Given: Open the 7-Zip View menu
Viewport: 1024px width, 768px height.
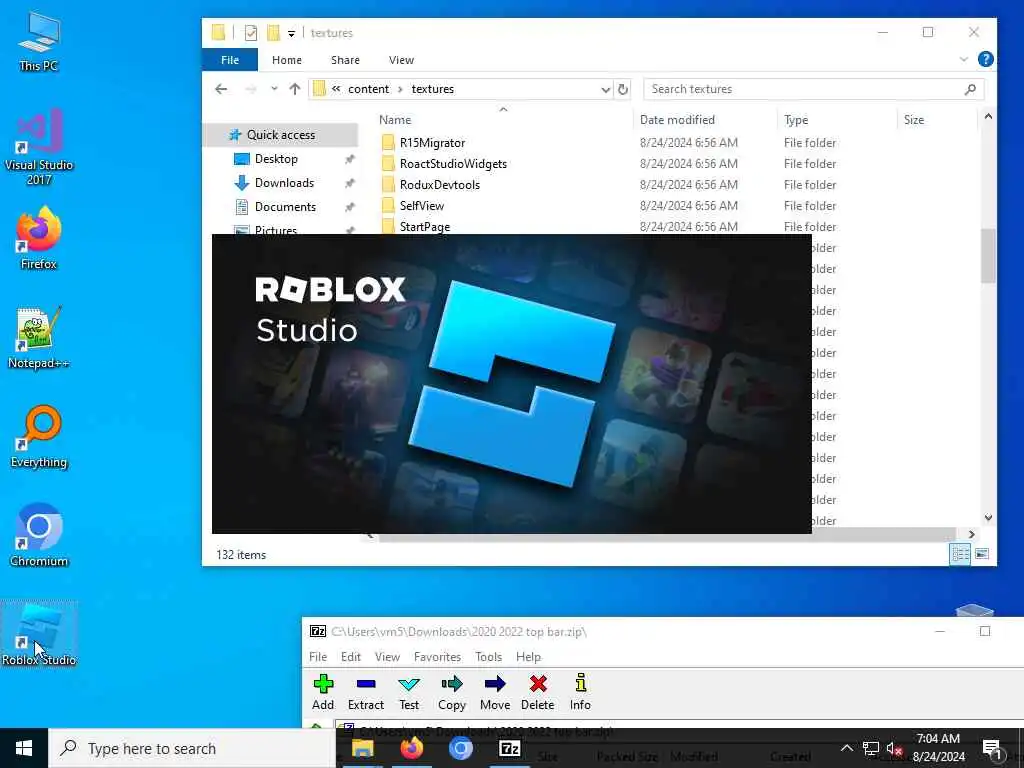Looking at the screenshot, I should [387, 656].
